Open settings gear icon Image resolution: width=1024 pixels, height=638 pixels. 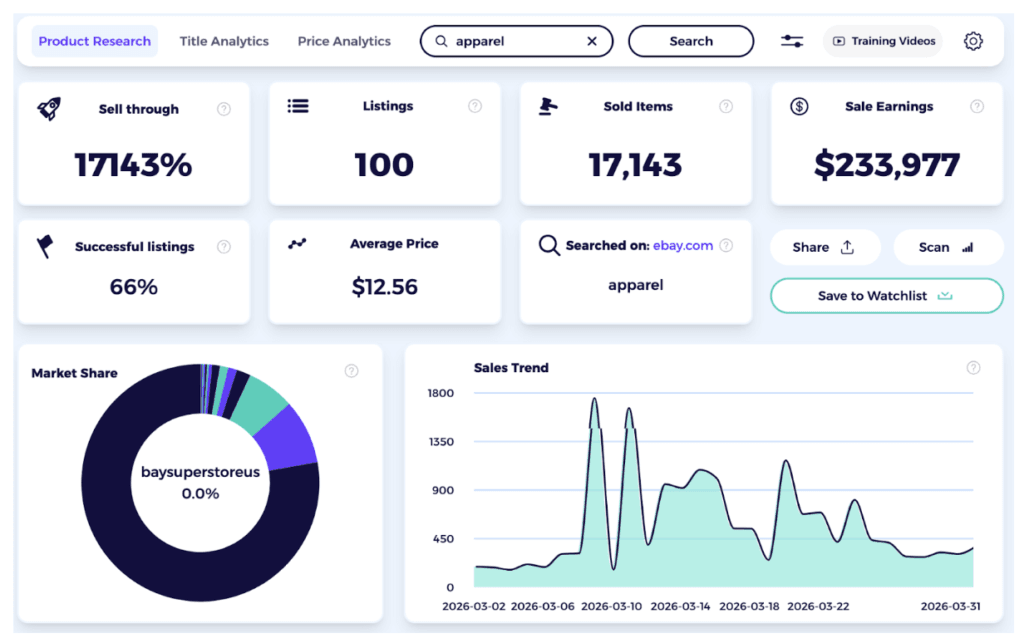coord(973,41)
